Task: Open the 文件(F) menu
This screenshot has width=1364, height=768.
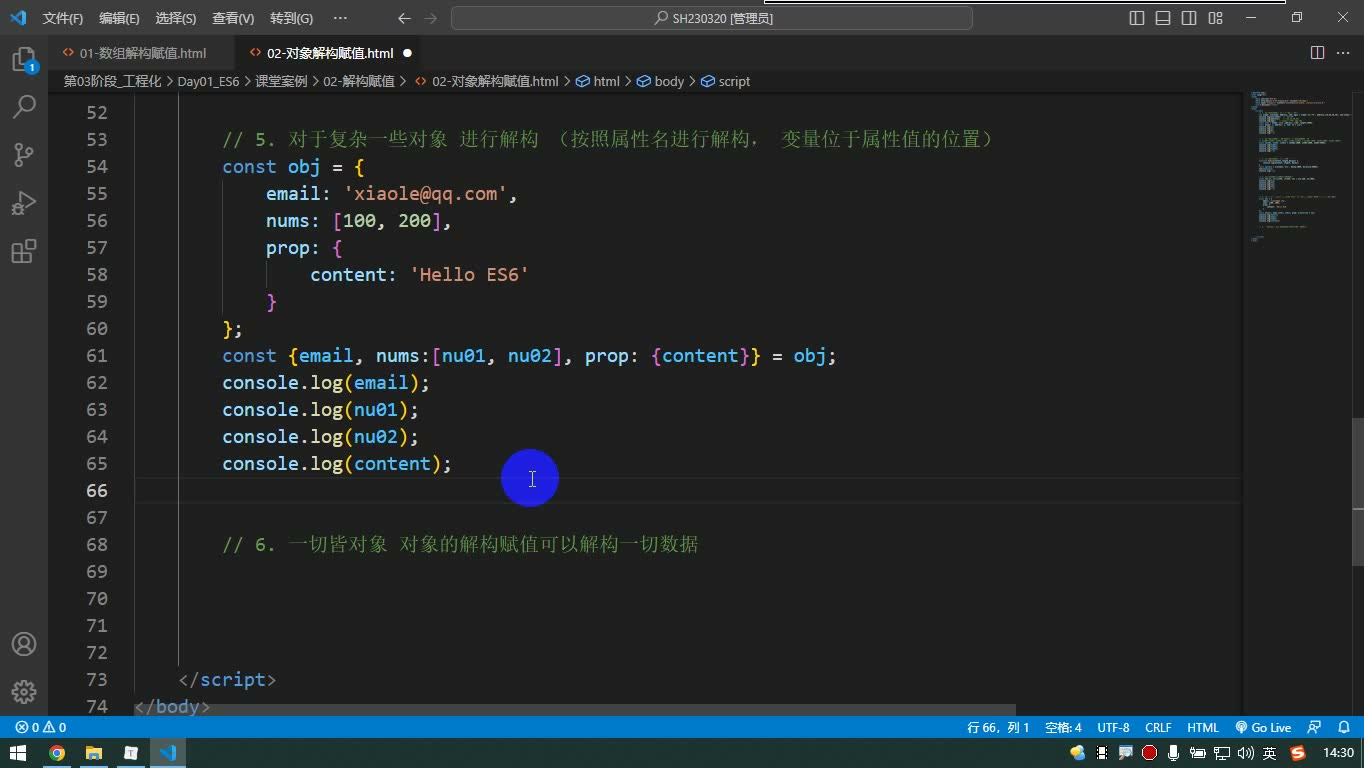Action: pos(63,18)
